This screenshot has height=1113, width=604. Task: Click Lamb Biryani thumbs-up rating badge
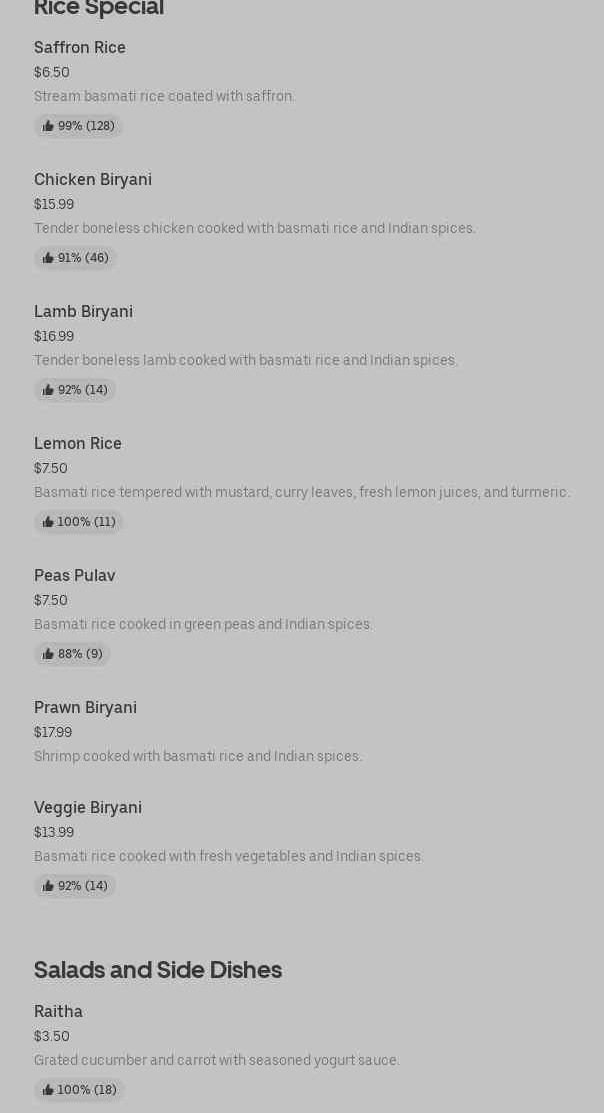point(75,390)
